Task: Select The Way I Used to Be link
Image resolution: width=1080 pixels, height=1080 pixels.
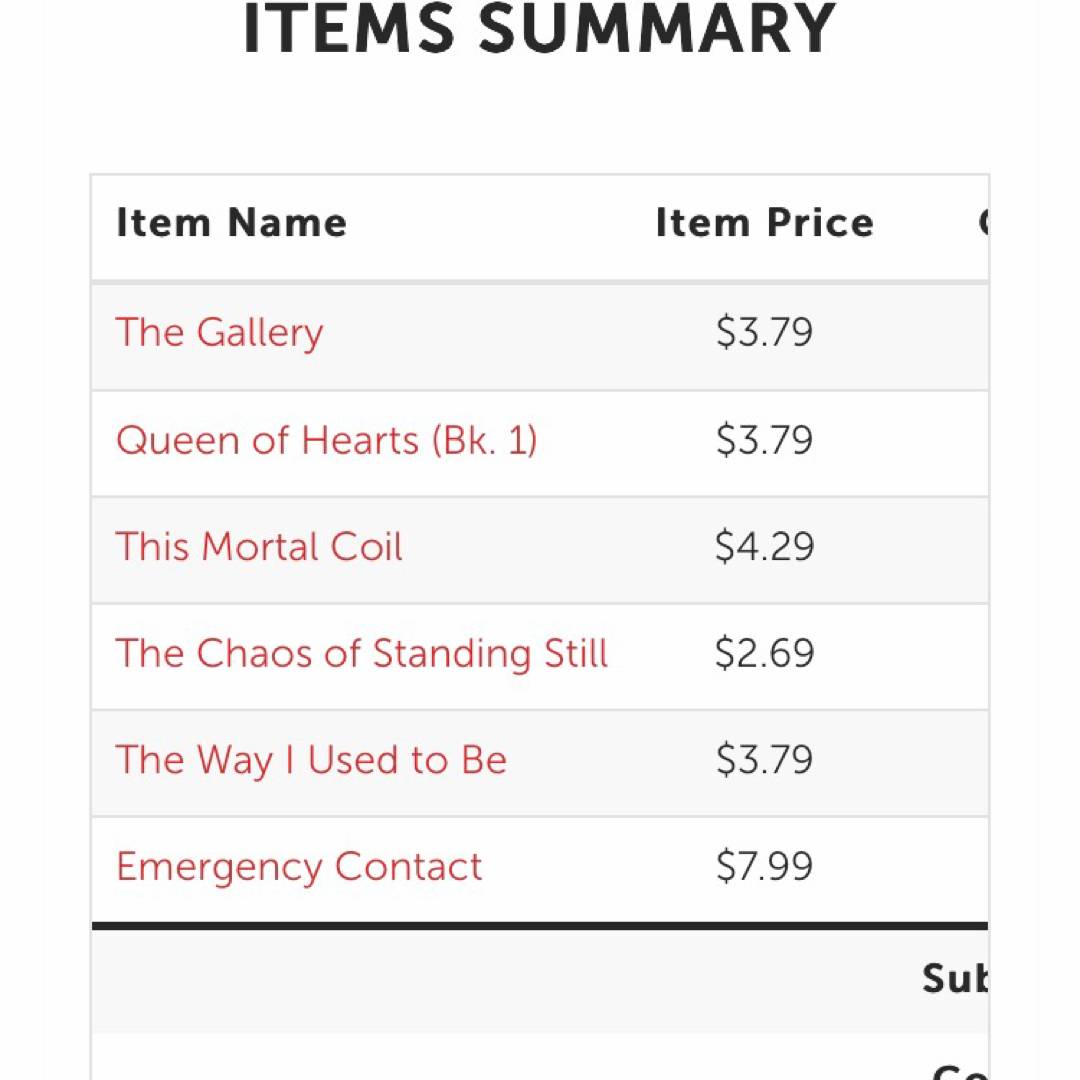Action: [311, 760]
